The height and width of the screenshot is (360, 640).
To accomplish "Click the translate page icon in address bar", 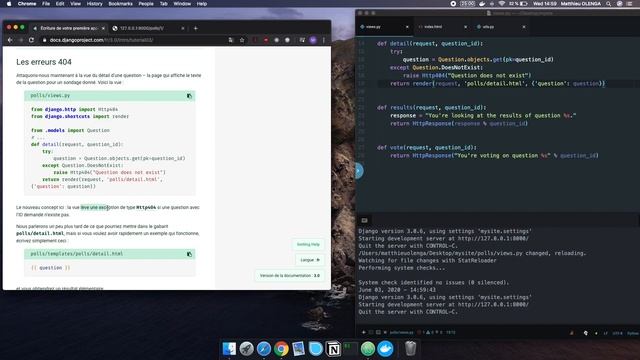I will tap(231, 40).
